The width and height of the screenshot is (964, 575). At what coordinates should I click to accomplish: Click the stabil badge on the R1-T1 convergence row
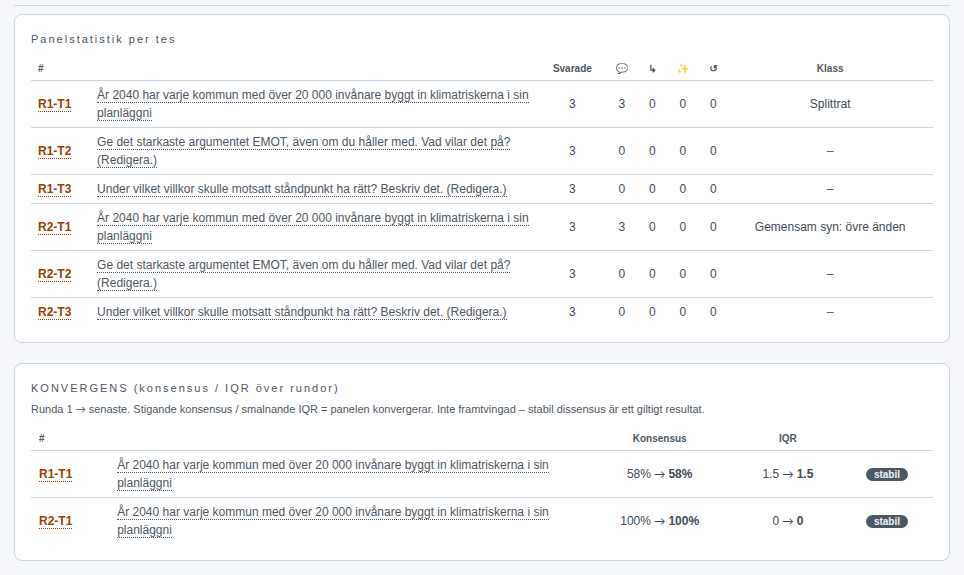pos(887,474)
